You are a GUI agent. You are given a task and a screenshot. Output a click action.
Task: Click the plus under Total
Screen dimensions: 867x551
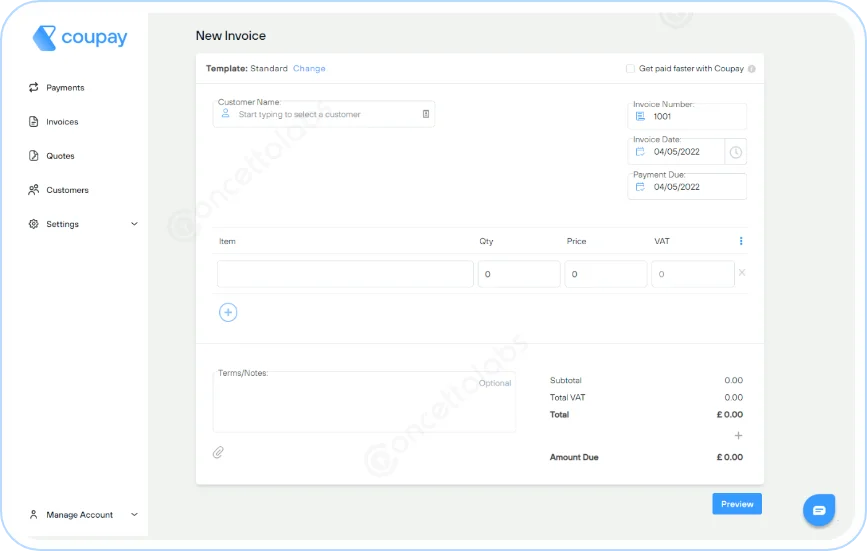point(738,435)
